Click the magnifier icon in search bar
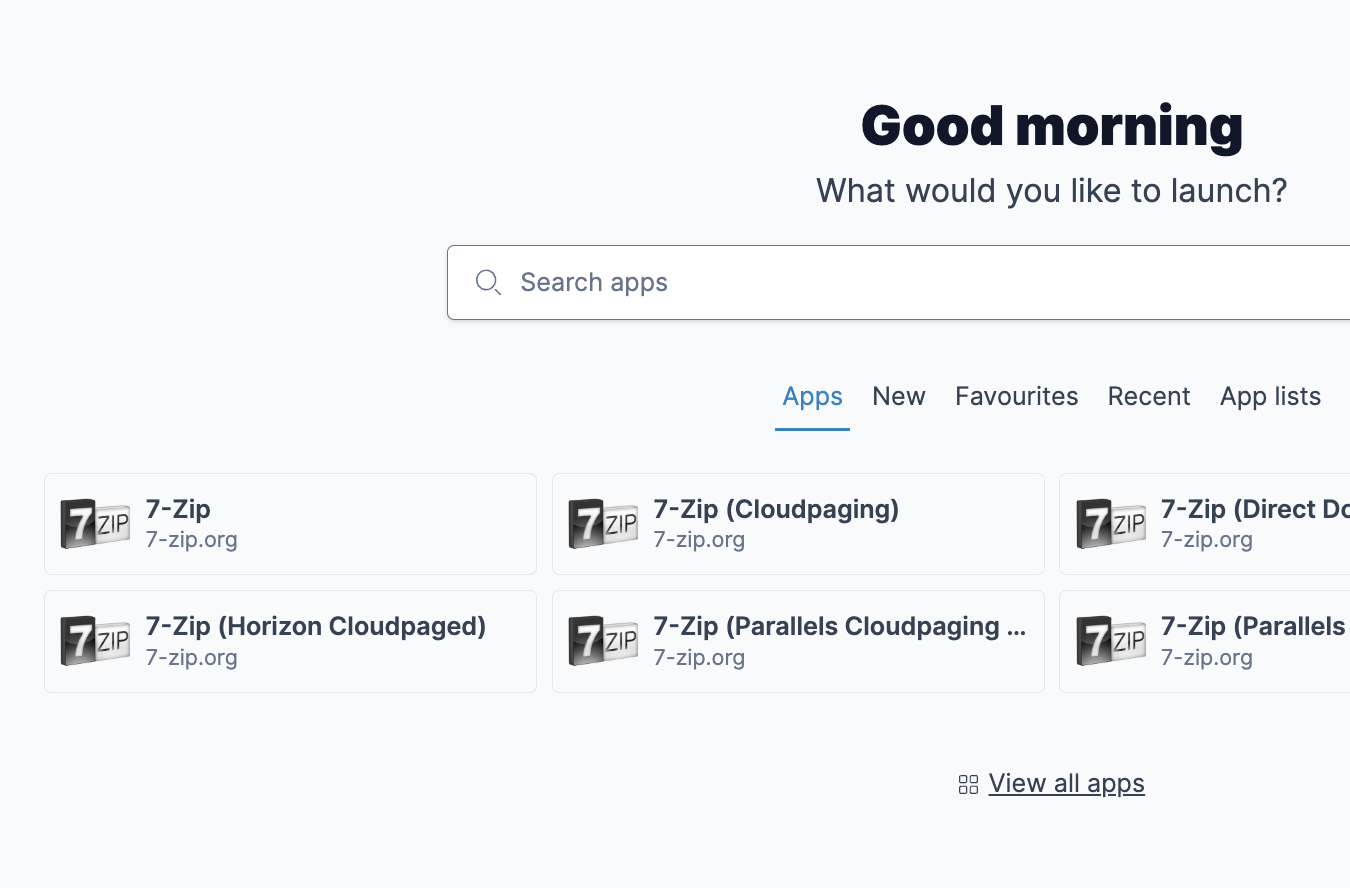Viewport: 1350px width, 888px height. (488, 283)
